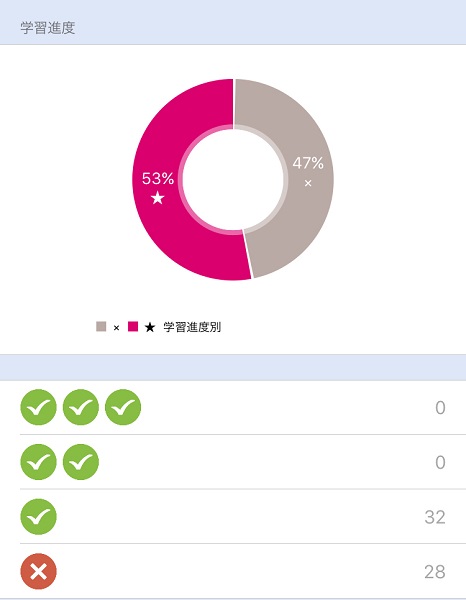Click first green check in two-check row
The image size is (466, 600).
point(38,462)
